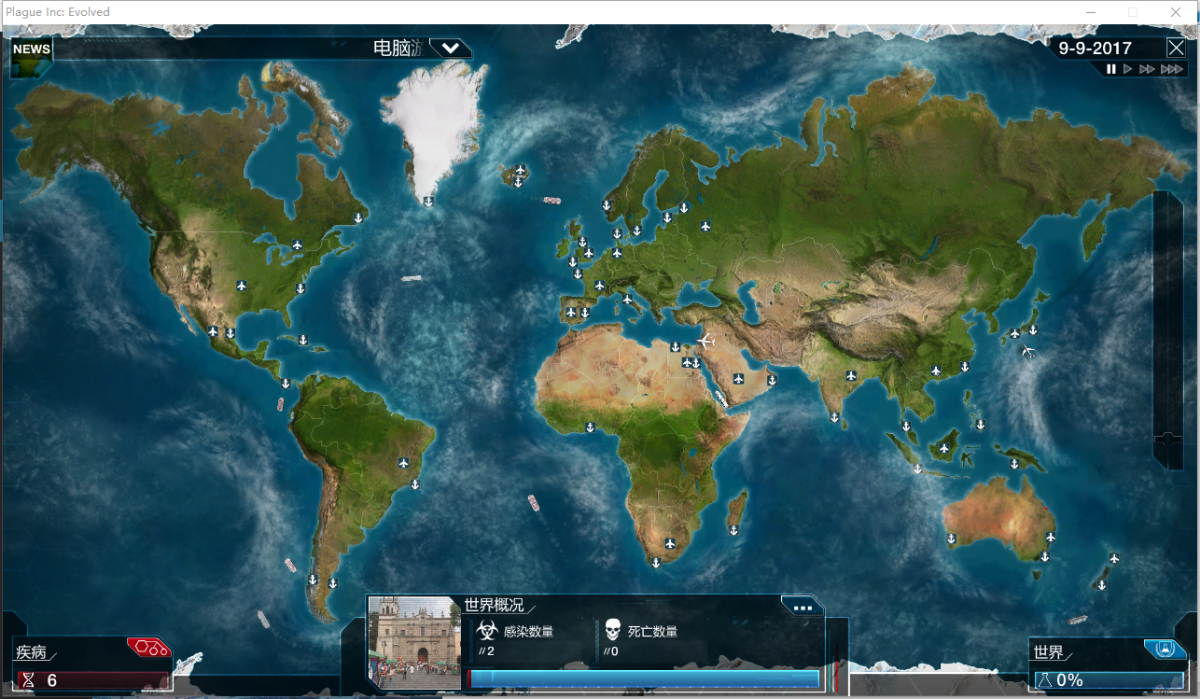Image resolution: width=1200 pixels, height=699 pixels.
Task: Expand world overview with the three-dots button
Action: coord(802,606)
